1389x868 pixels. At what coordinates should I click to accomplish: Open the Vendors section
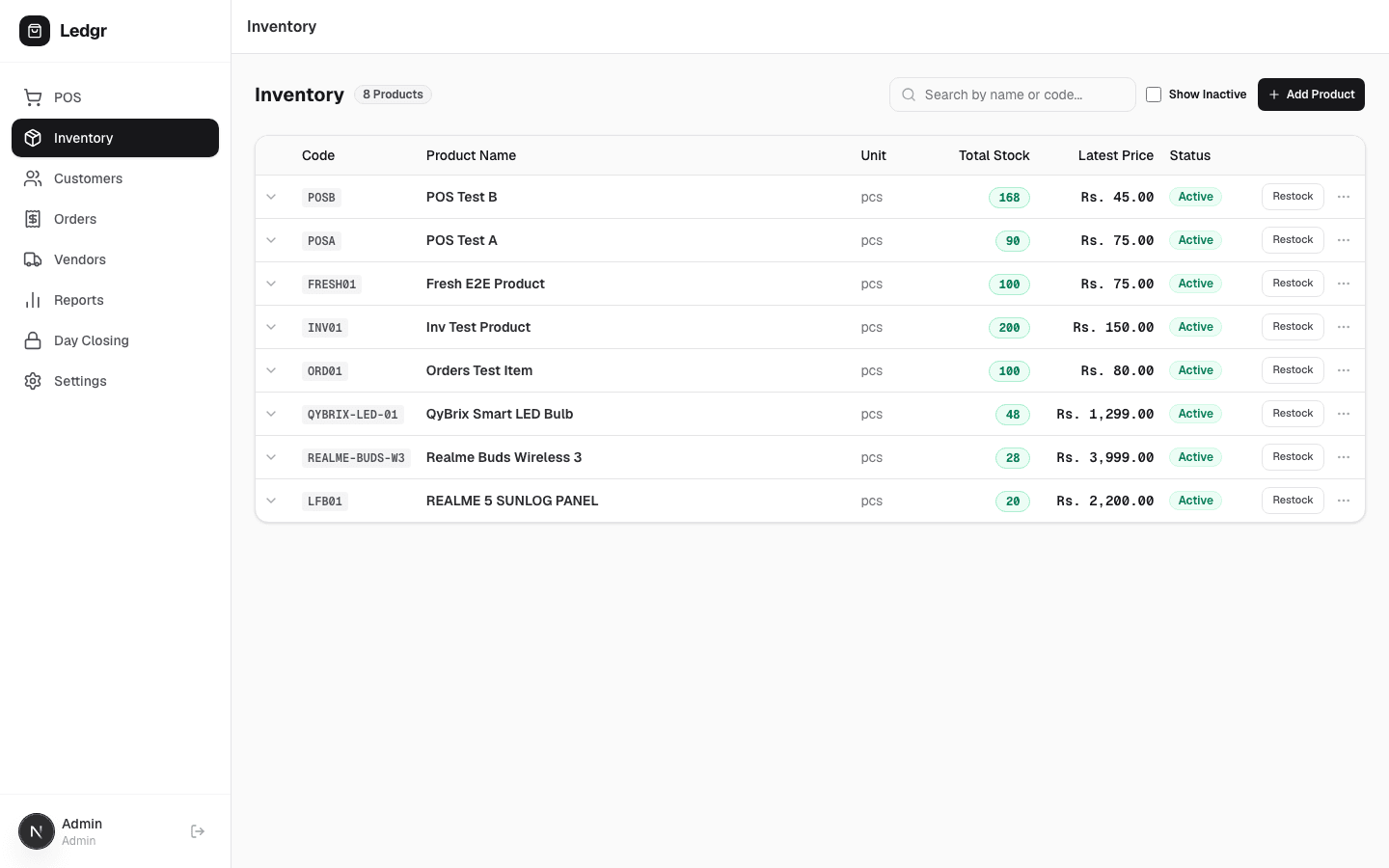coord(115,259)
